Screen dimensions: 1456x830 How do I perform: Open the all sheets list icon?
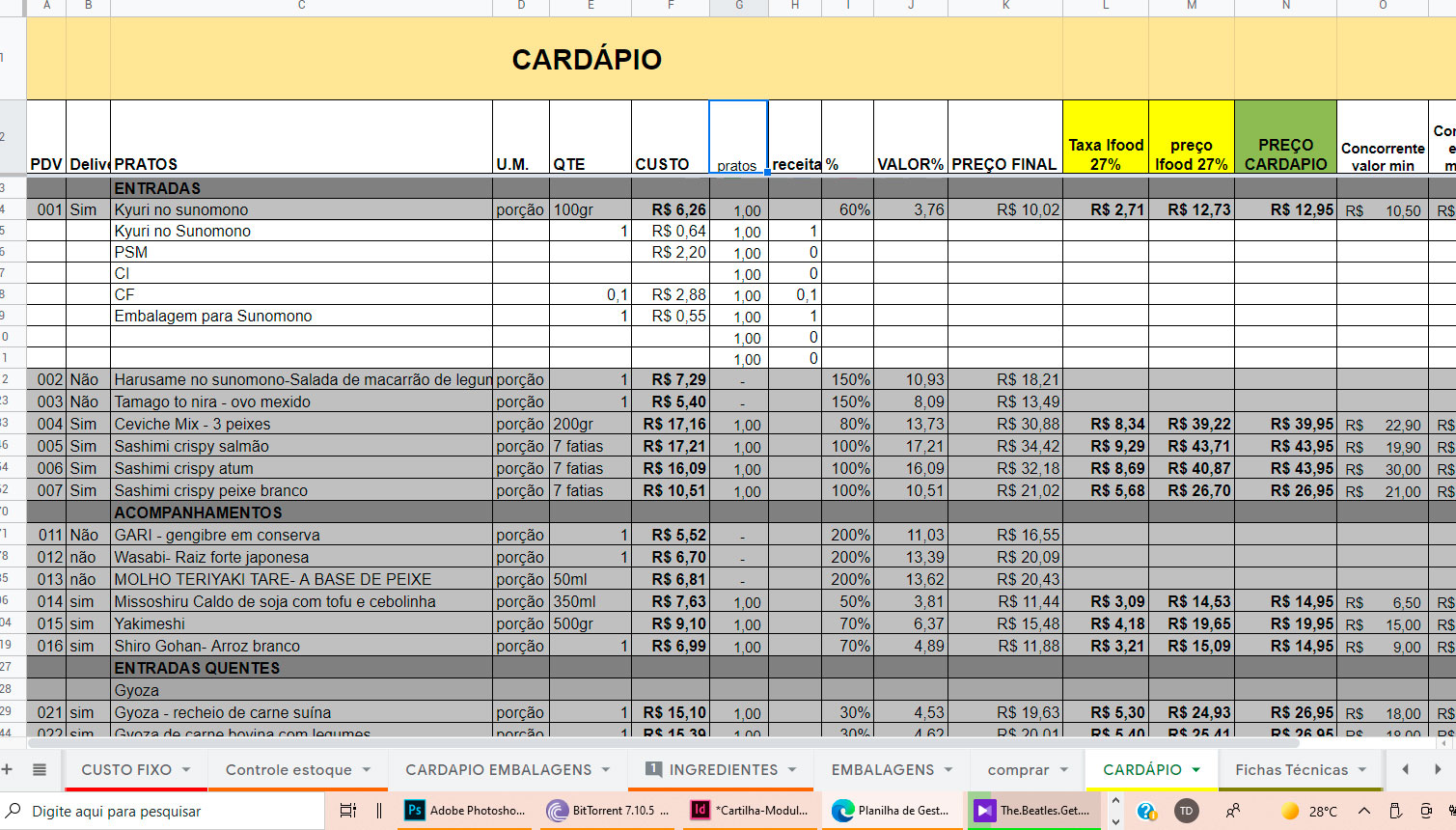tap(40, 769)
